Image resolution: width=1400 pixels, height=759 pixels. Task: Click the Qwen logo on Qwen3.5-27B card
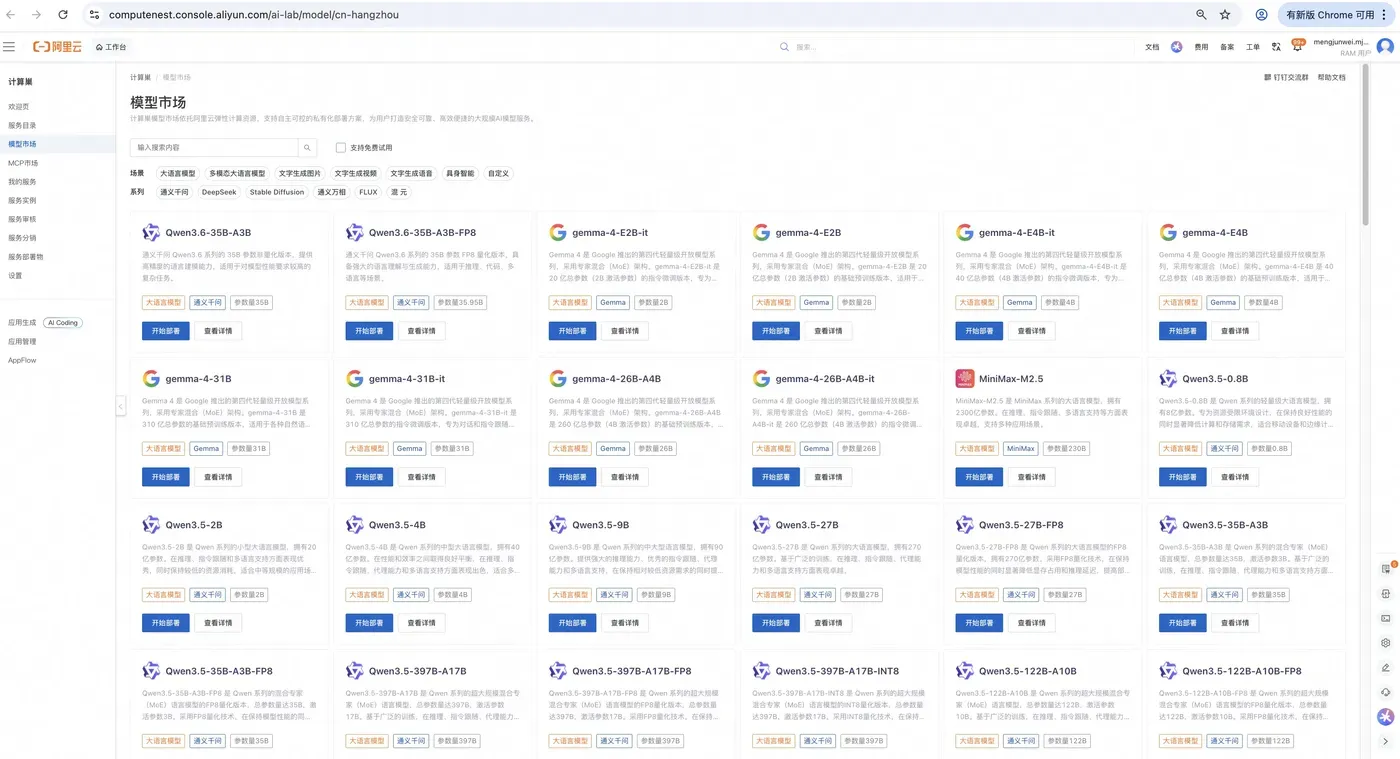pyautogui.click(x=761, y=525)
